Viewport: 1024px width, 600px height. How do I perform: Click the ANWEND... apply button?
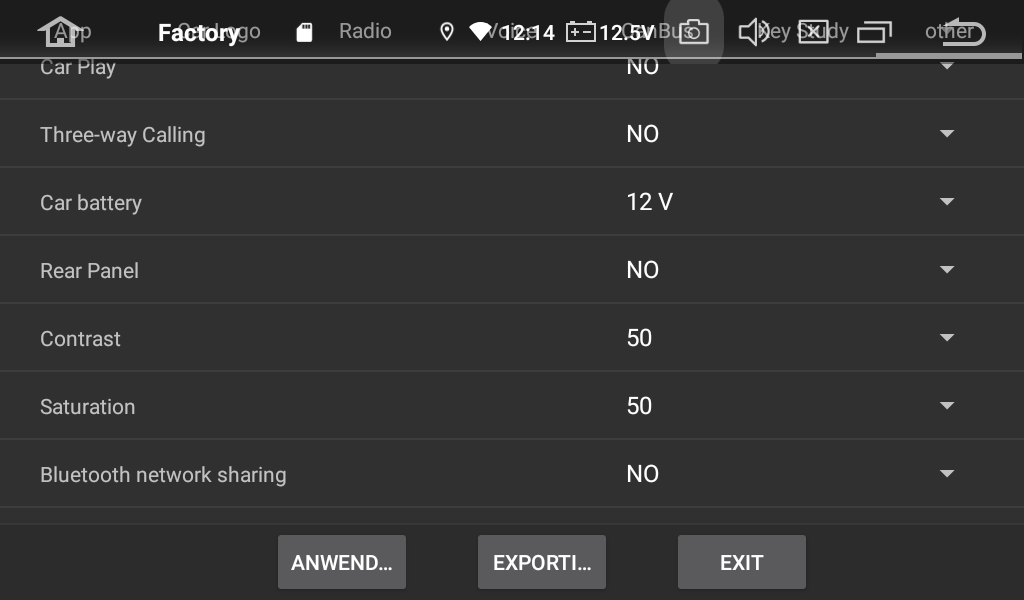coord(342,562)
